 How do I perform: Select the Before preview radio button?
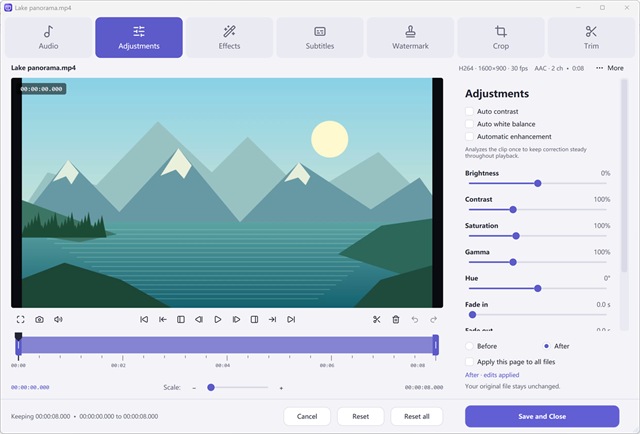(469, 346)
